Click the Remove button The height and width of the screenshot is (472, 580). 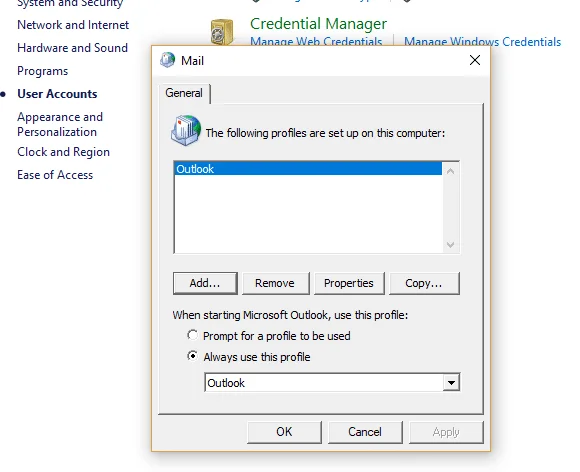pos(275,283)
